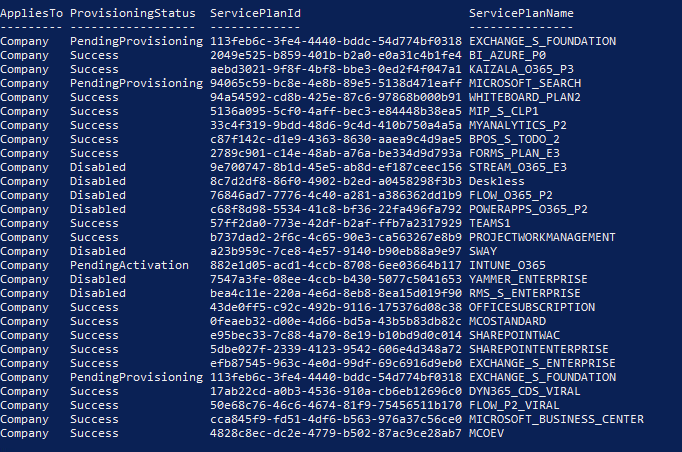This screenshot has width=682, height=452.
Task: Click the WHITEBOARD_PLAN2 entry
Action: point(525,97)
